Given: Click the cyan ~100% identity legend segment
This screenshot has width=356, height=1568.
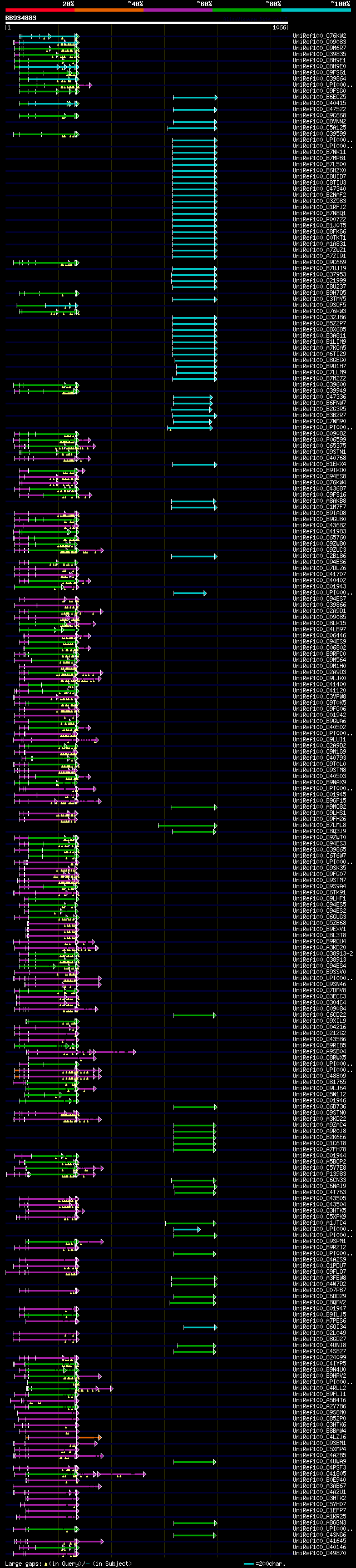Looking at the screenshot, I should coord(317,10).
